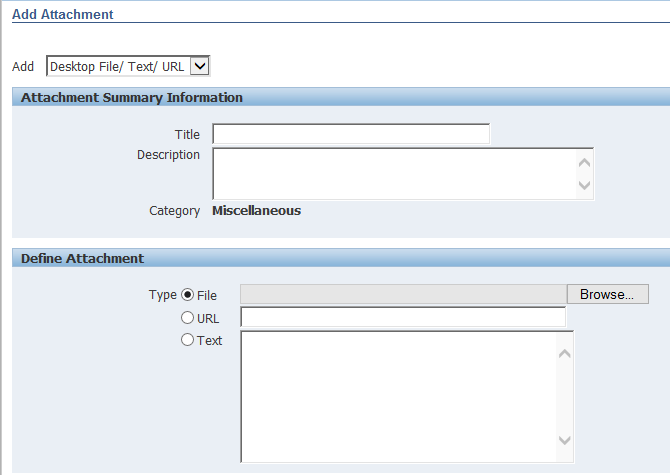
Task: Choose the URL attachment type radio
Action: [187, 318]
